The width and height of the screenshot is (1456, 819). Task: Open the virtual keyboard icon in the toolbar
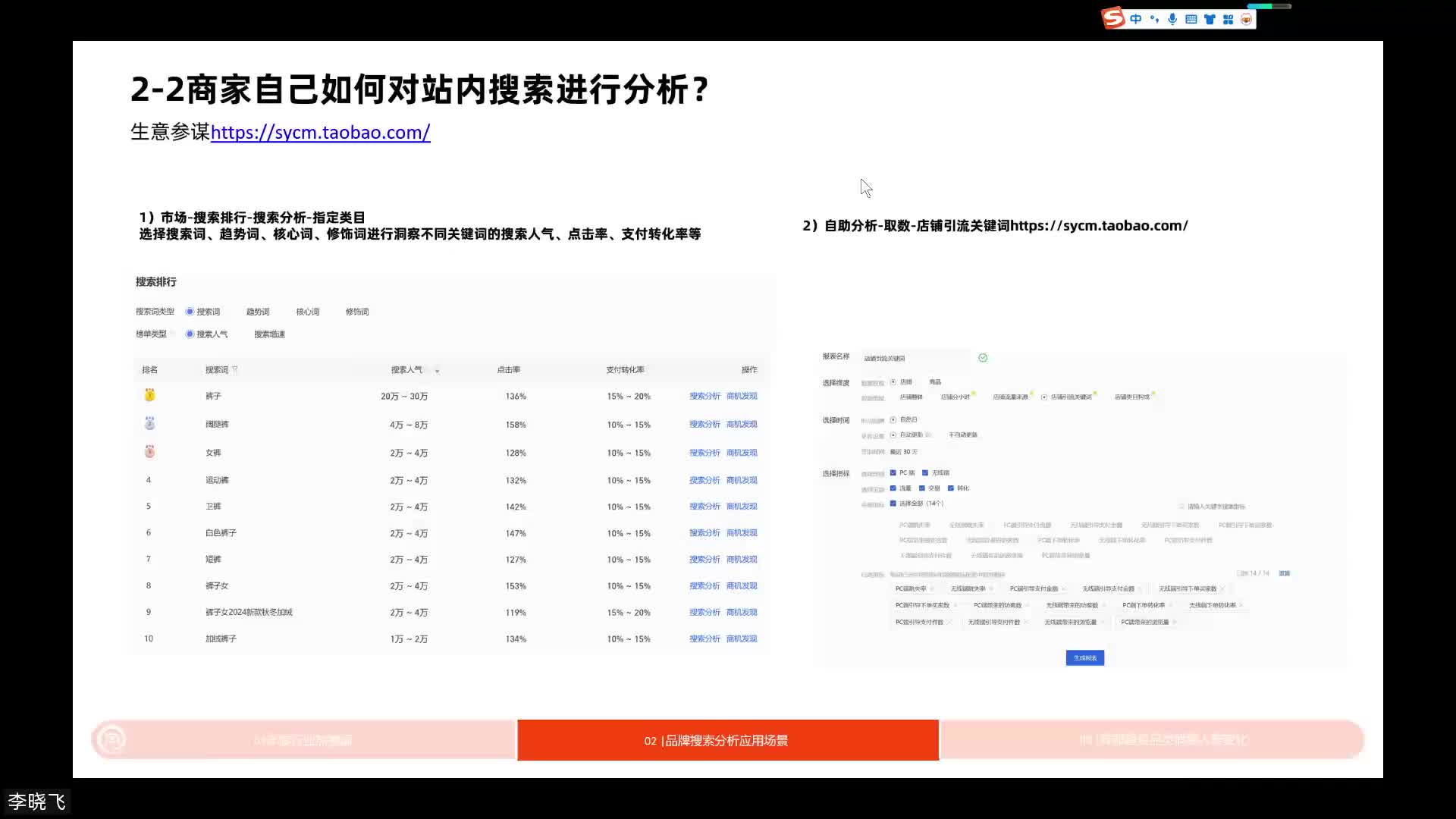point(1192,19)
